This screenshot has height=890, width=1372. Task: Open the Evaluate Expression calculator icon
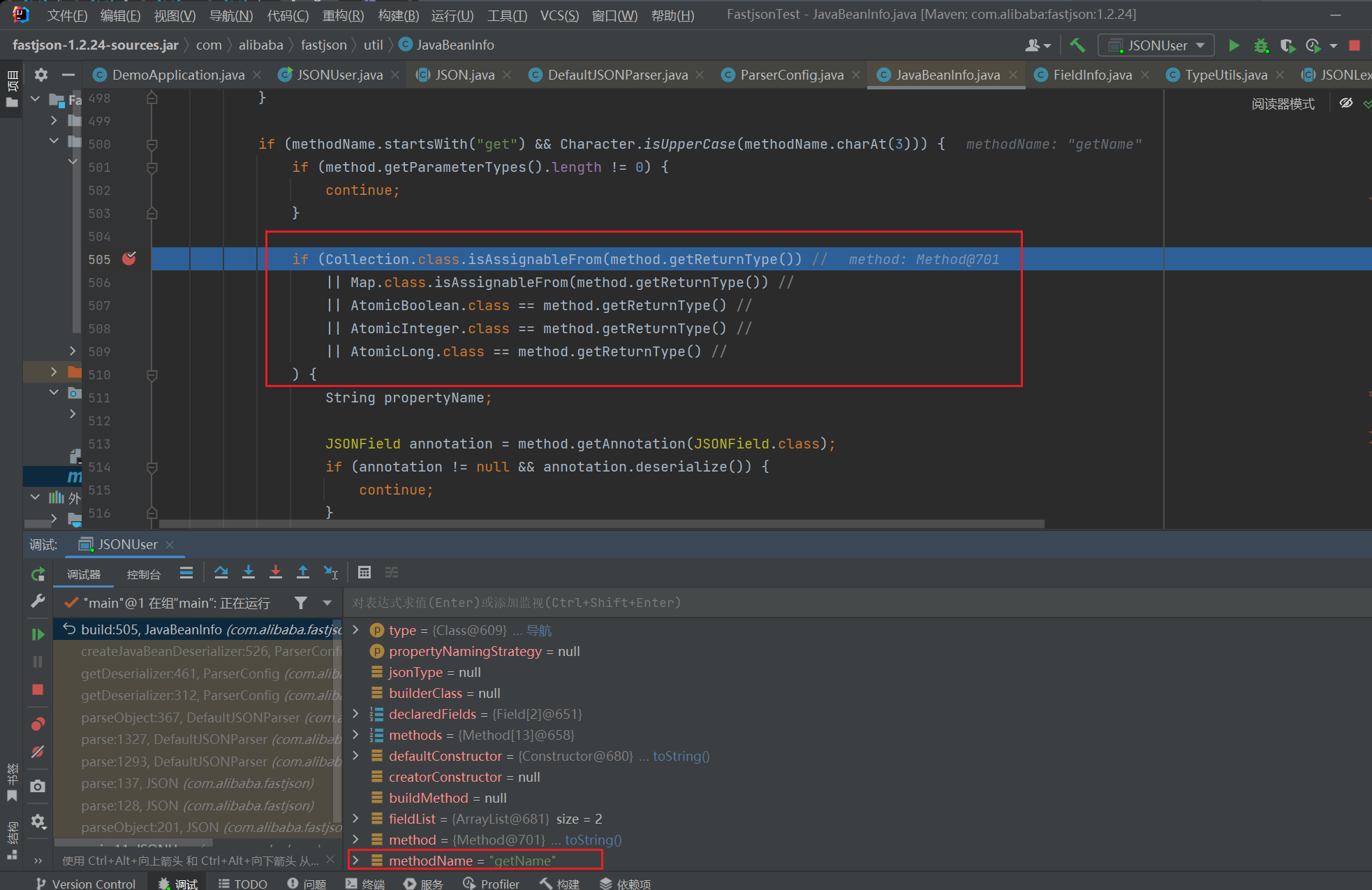click(364, 573)
